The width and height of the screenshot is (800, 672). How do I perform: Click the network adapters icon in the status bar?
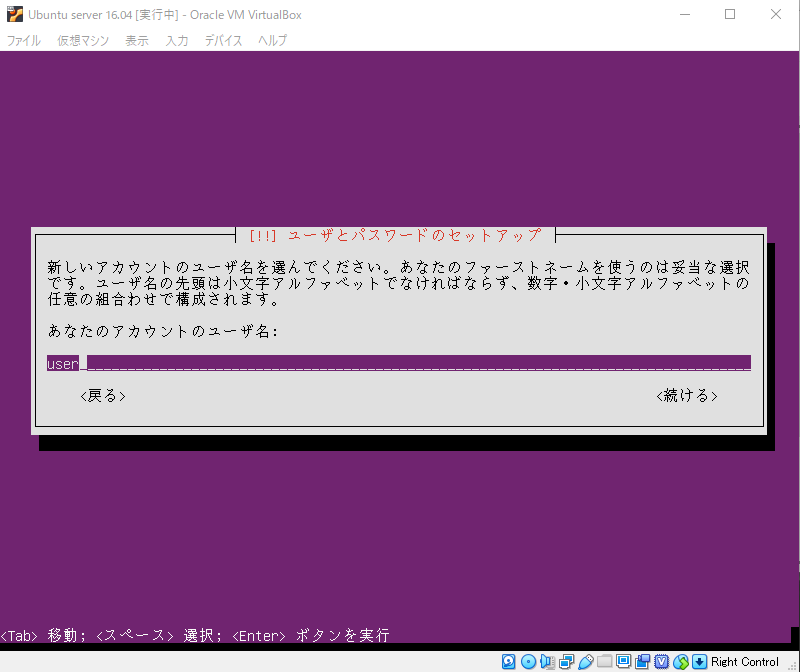[566, 662]
